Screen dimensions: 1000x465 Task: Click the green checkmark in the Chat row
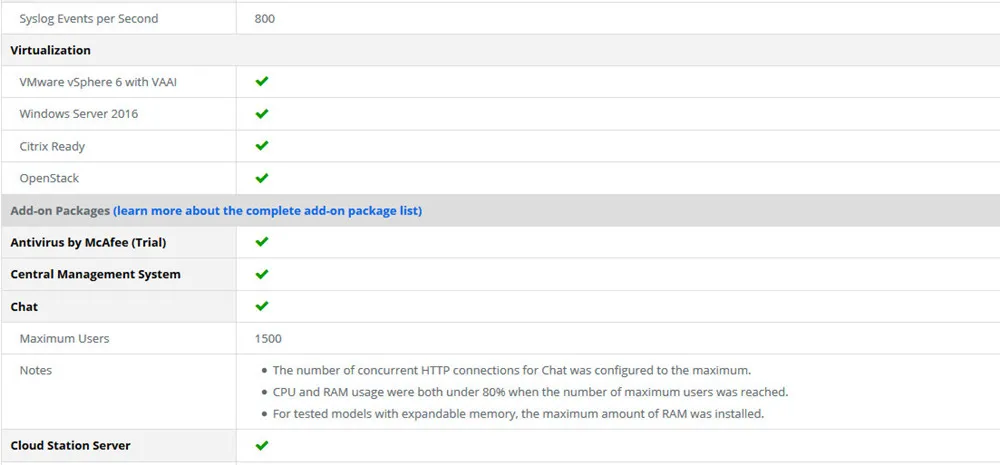(261, 306)
